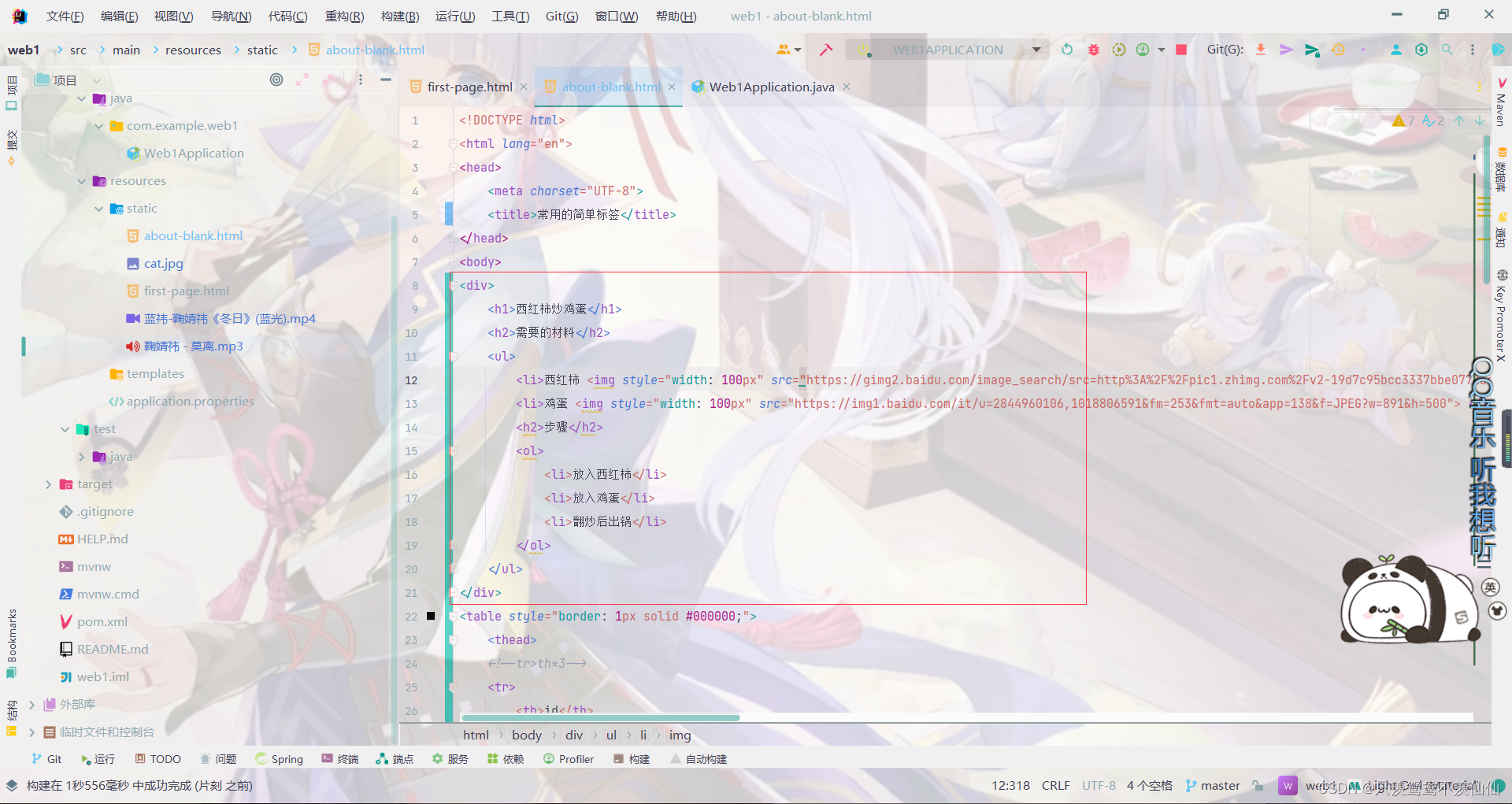
Task: Open the 工具(T) menu
Action: pyautogui.click(x=510, y=16)
